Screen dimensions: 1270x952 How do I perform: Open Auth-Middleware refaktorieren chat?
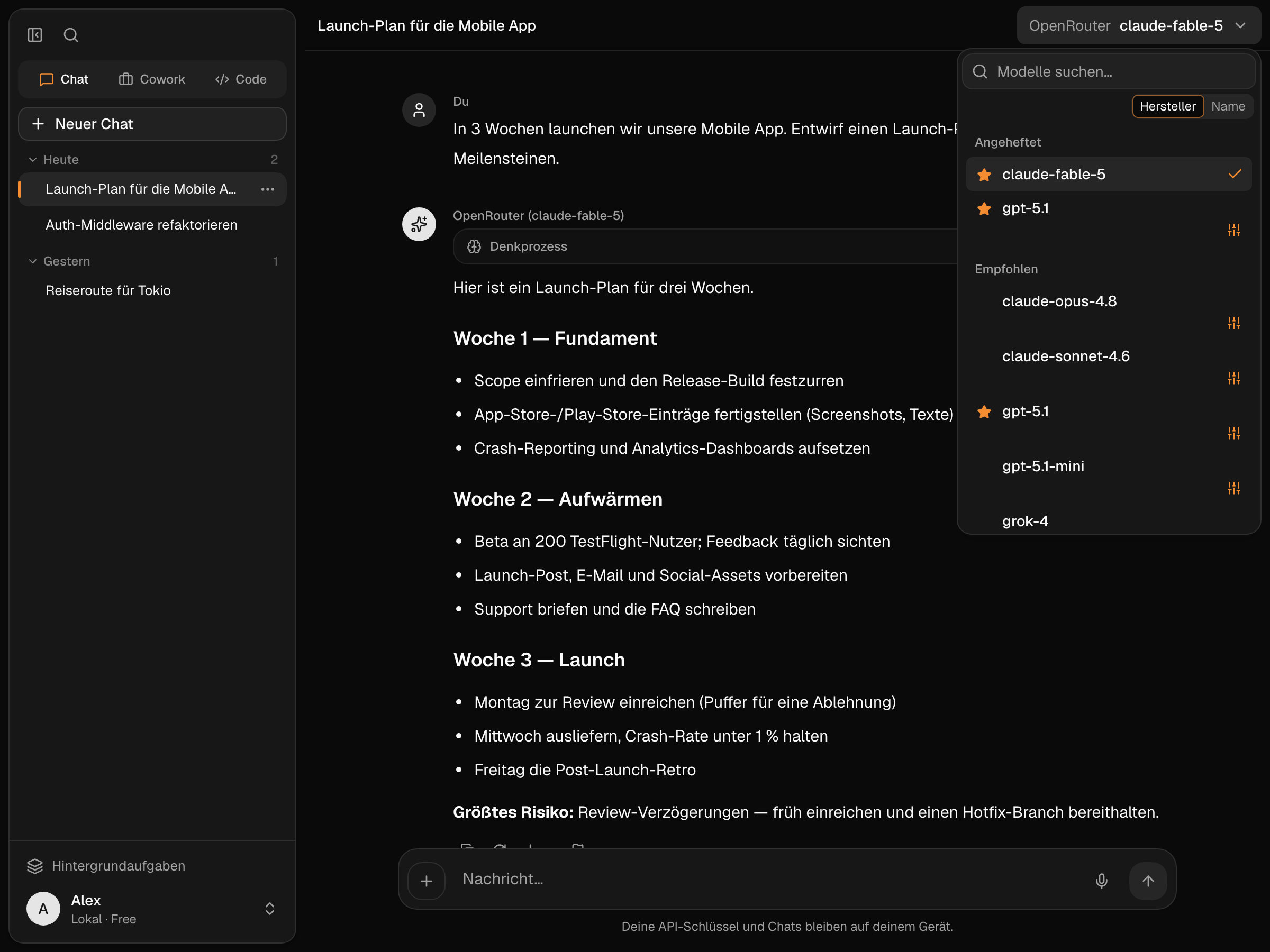(152, 225)
